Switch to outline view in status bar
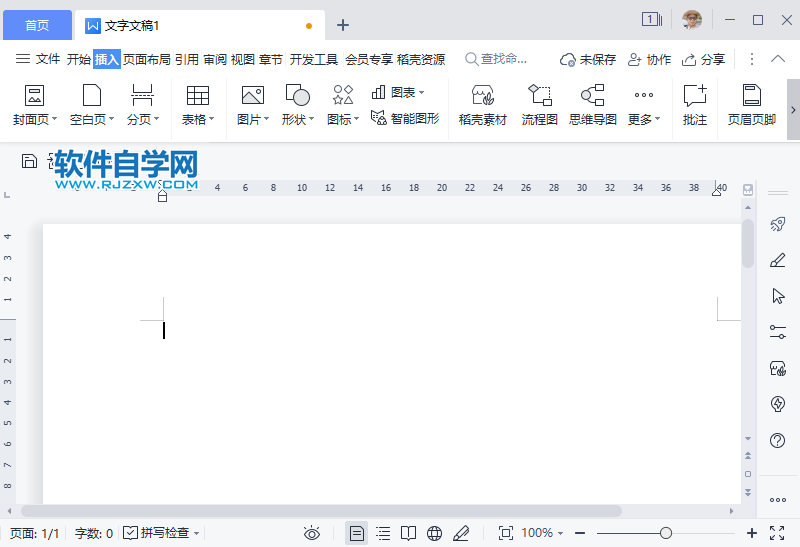Screen dimensions: 800x547 click(383, 534)
